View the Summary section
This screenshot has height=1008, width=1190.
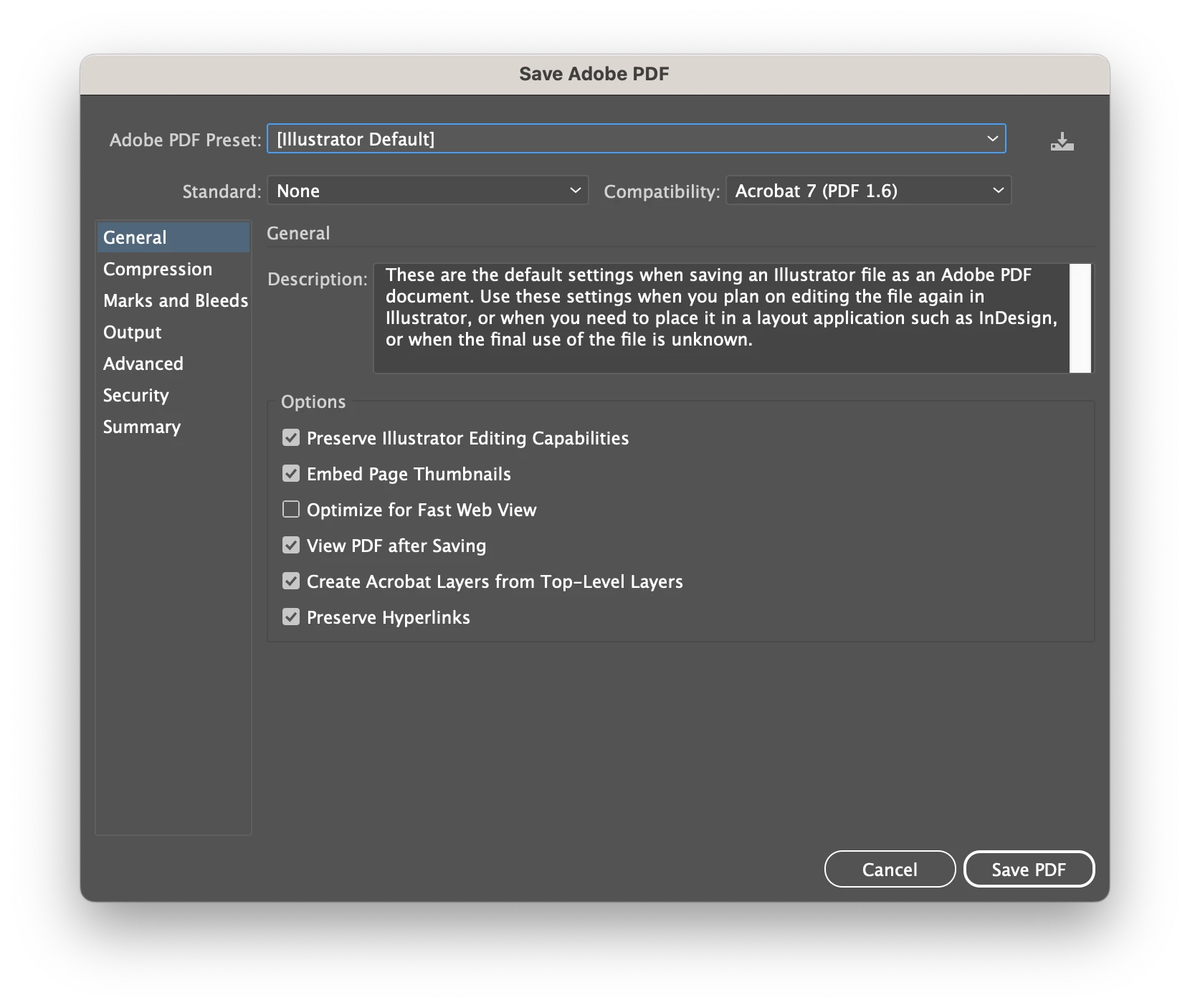[x=173, y=427]
